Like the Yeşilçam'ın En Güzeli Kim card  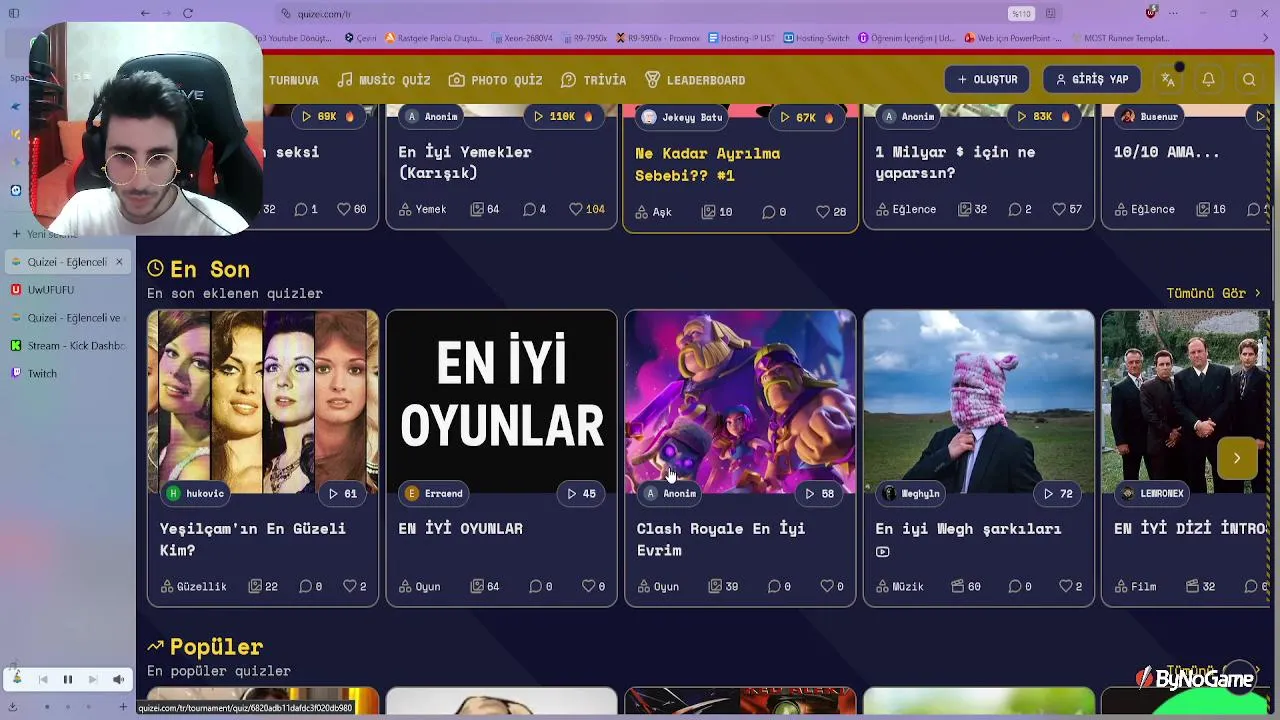350,586
